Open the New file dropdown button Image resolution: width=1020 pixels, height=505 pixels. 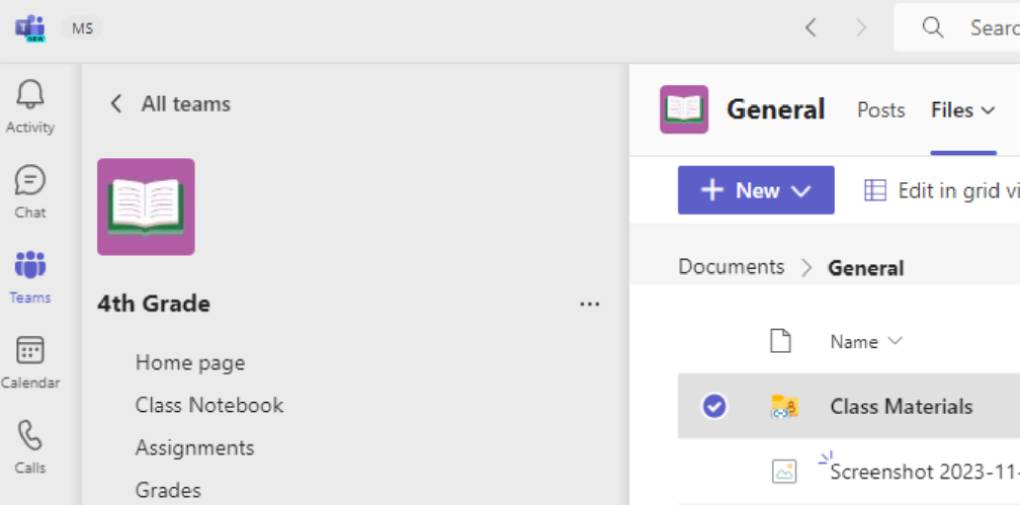click(756, 190)
